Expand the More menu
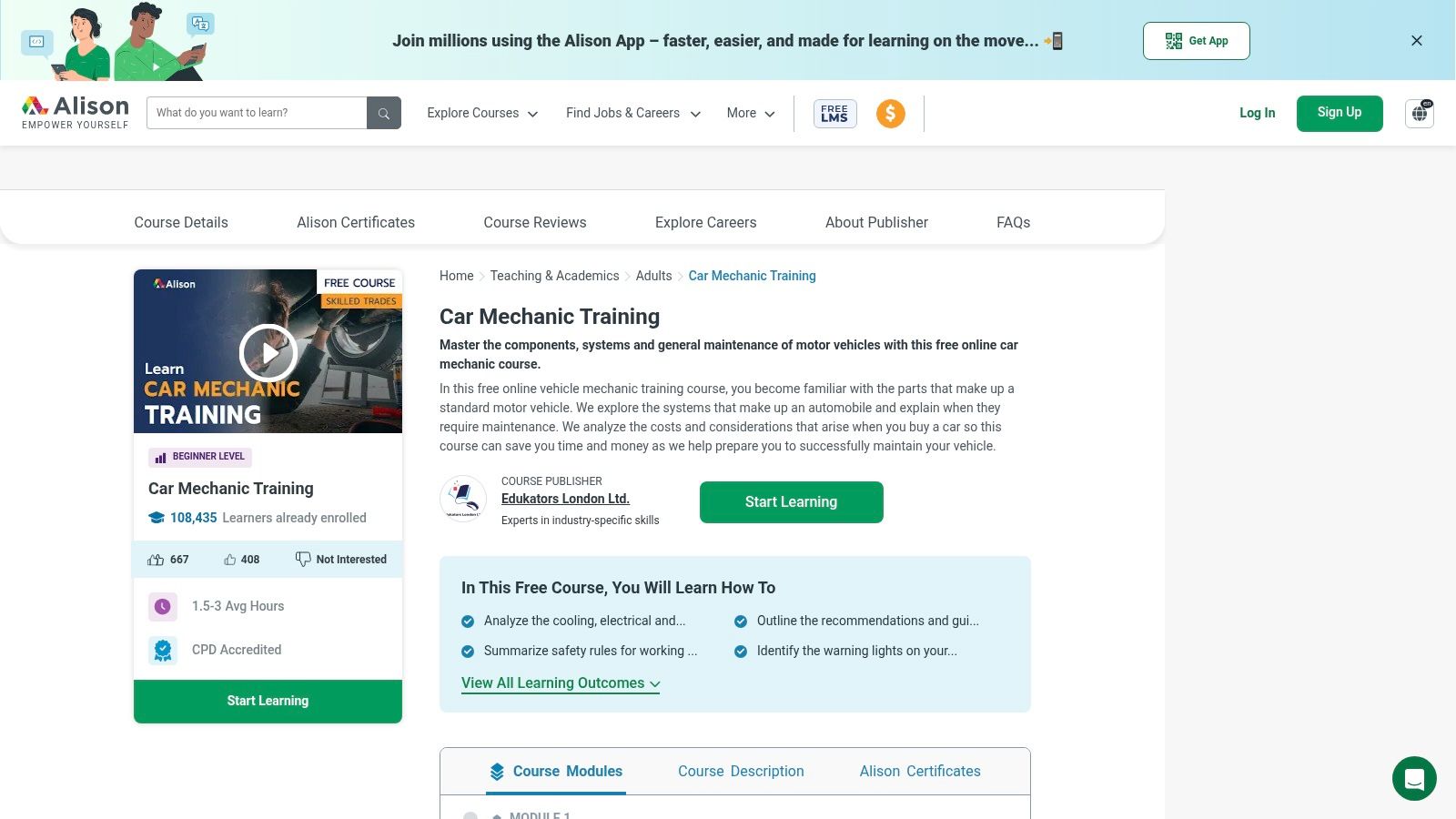Screen dimensions: 1456x819 click(x=751, y=113)
